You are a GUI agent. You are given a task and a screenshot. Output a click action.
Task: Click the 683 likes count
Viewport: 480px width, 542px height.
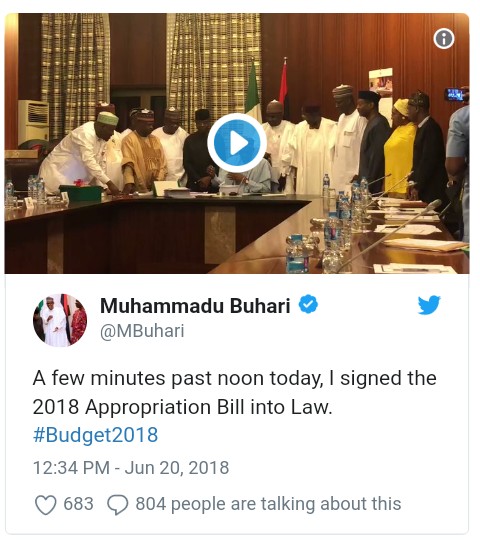(x=78, y=504)
